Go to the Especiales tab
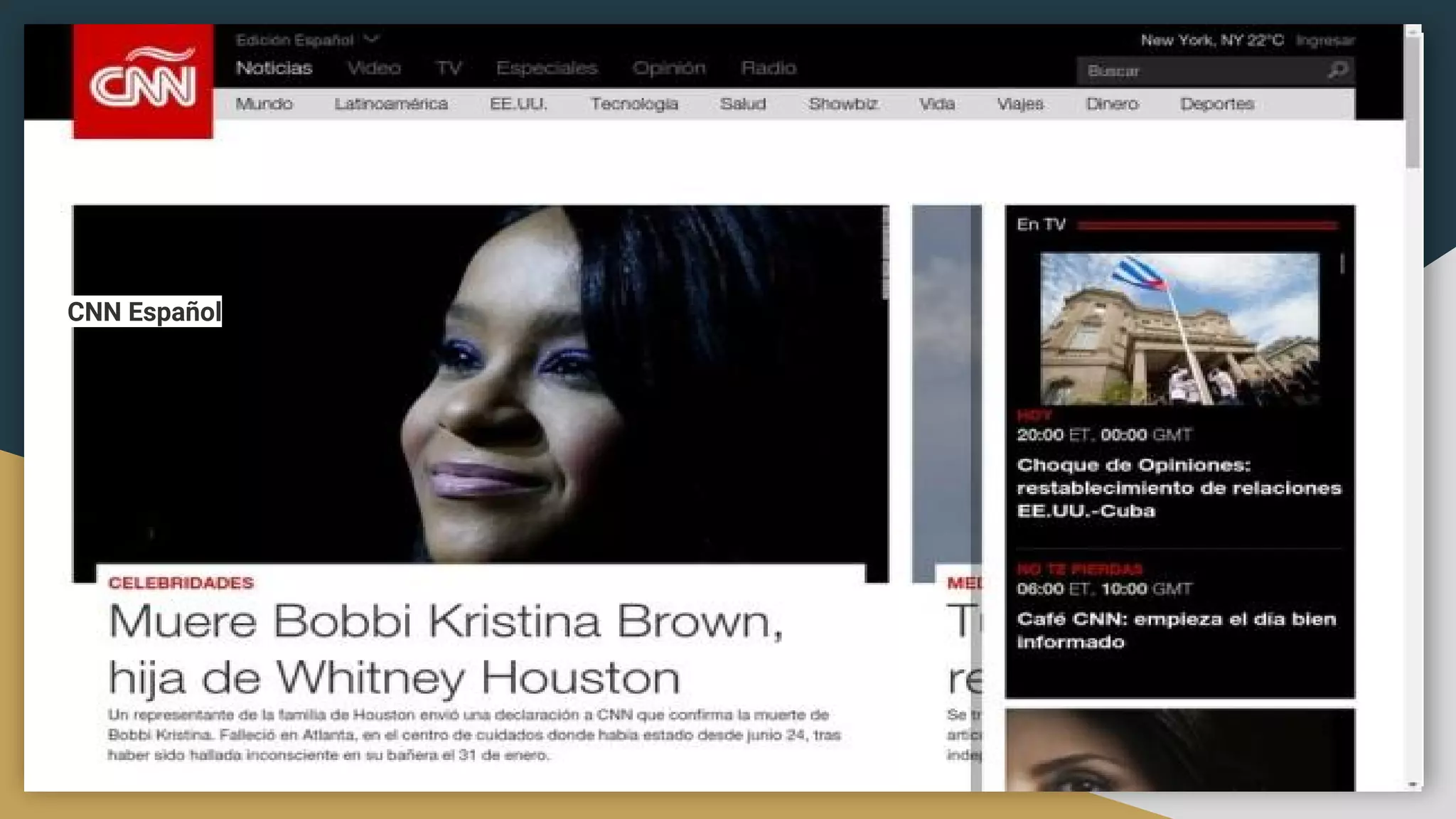 click(547, 68)
